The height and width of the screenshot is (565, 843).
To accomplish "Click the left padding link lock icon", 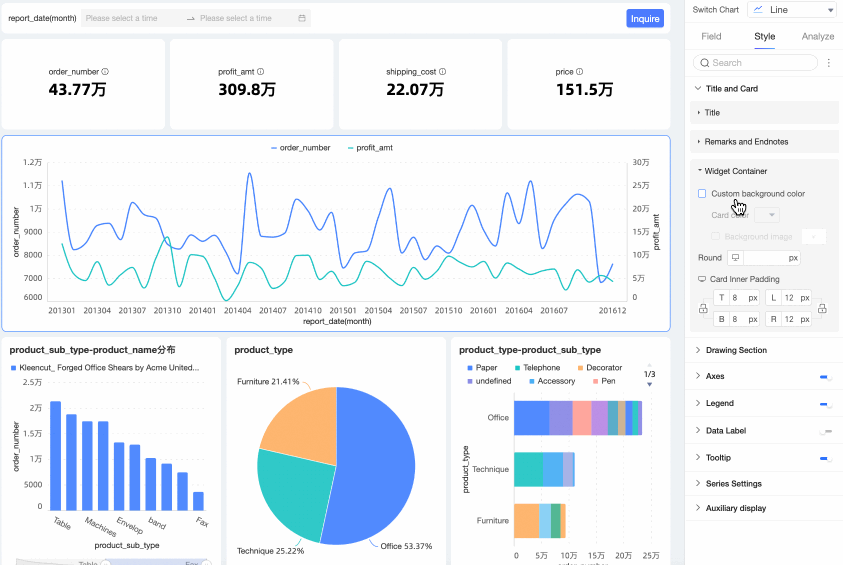I will [703, 309].
